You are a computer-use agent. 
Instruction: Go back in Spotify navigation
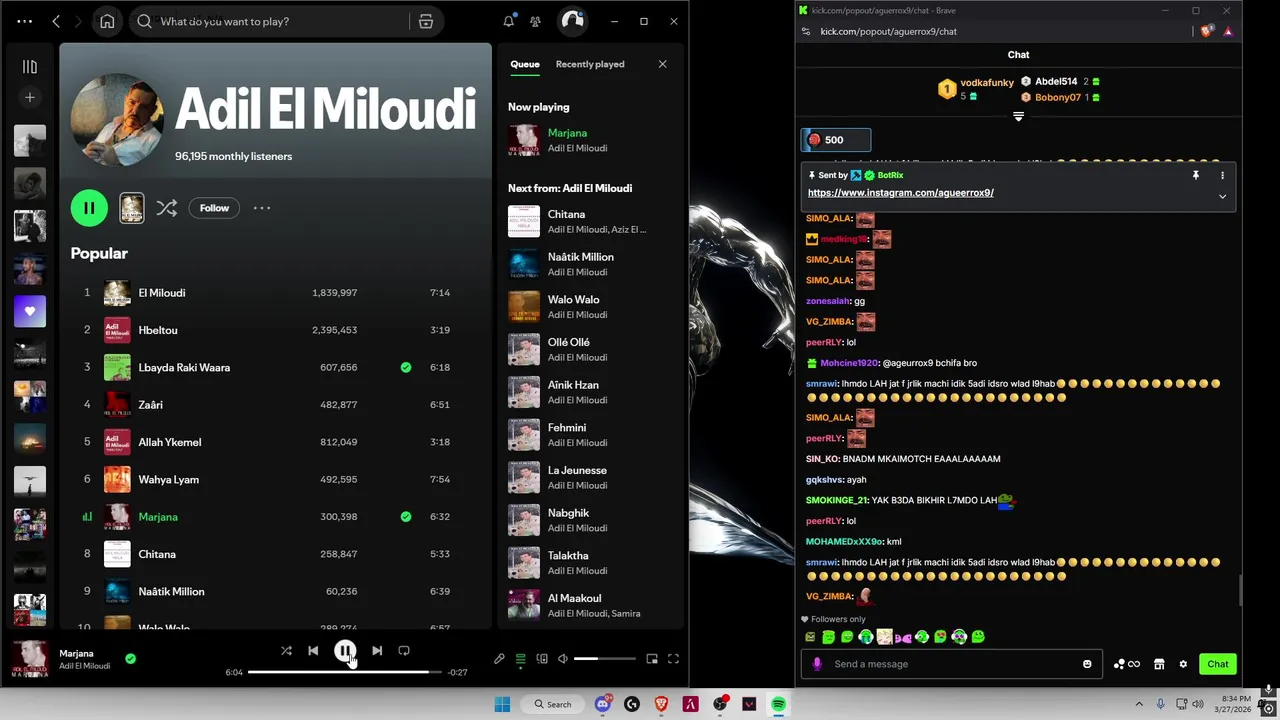pyautogui.click(x=56, y=21)
